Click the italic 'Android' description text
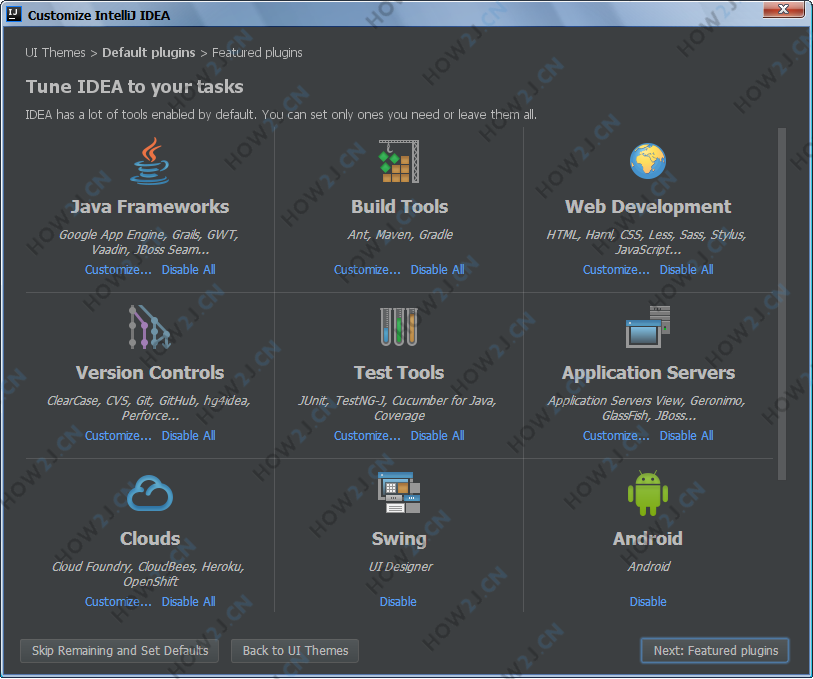The height and width of the screenshot is (679, 813). point(649,567)
